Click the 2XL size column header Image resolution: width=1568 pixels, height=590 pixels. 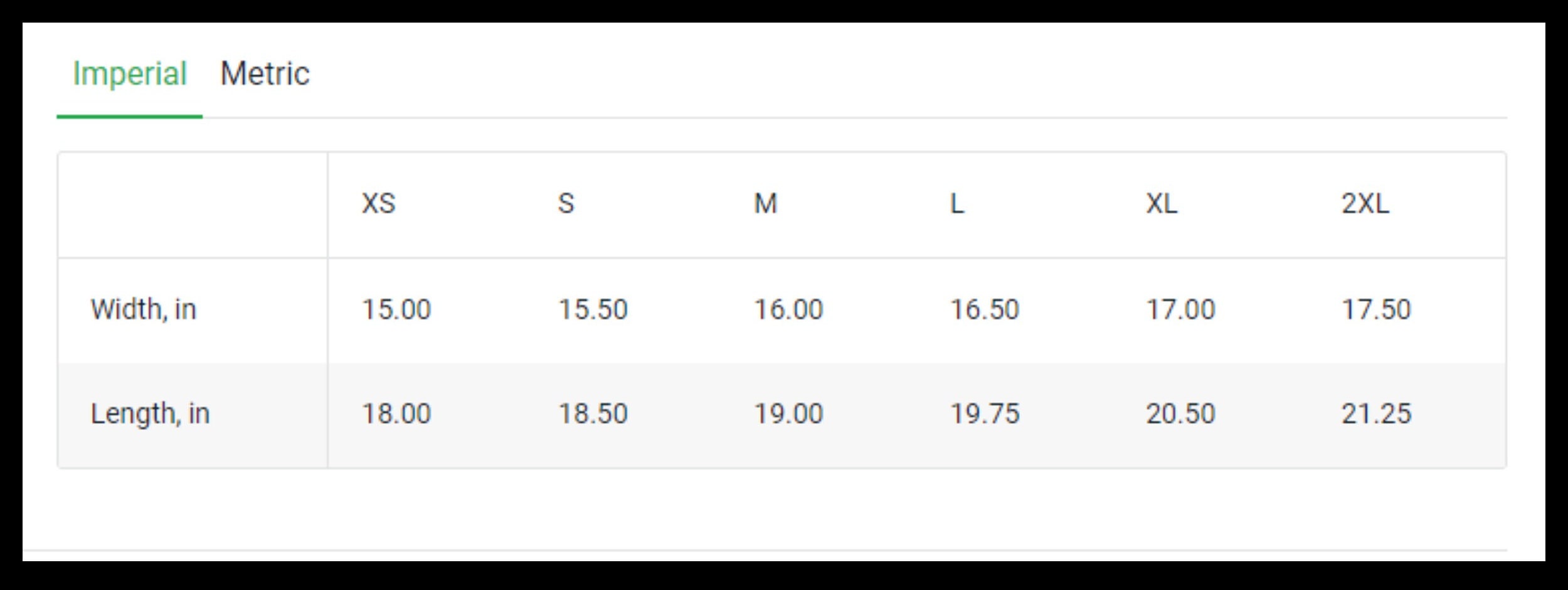click(x=1365, y=203)
